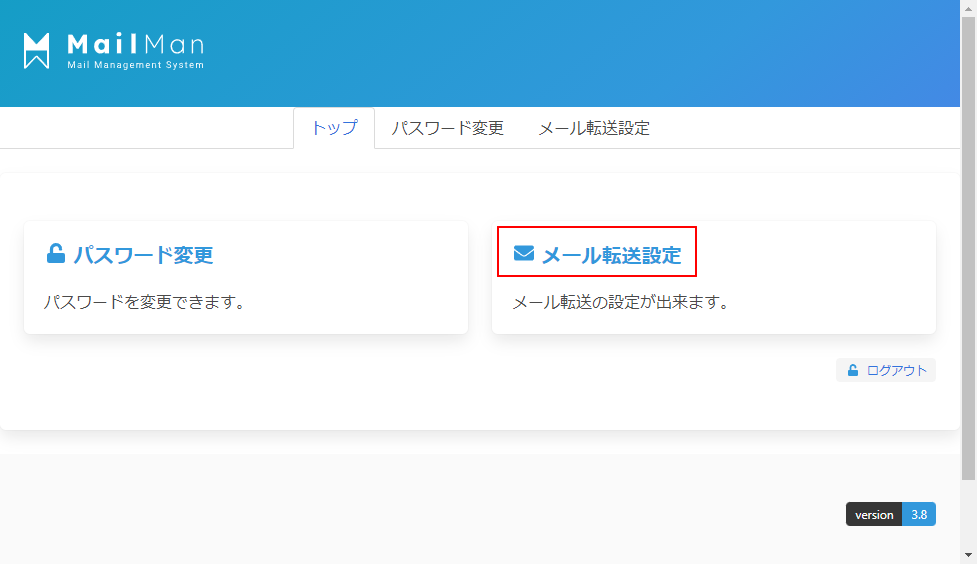This screenshot has width=977, height=564.
Task: Click the MailMan wordmark text in header
Action: pos(135,44)
